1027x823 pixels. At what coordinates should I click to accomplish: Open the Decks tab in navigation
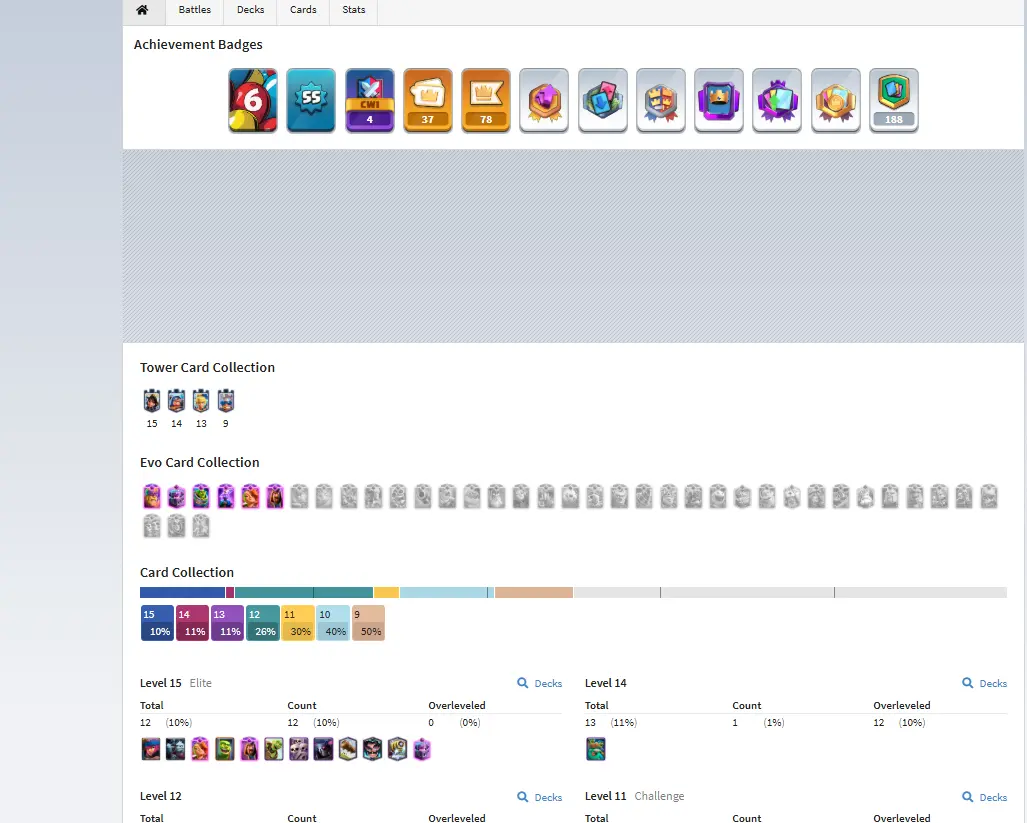pos(250,10)
